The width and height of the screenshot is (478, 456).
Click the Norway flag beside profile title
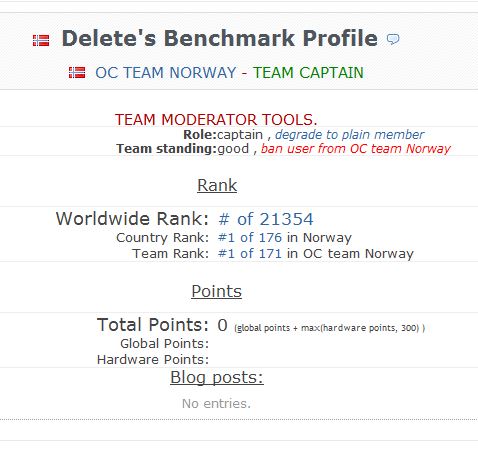tap(41, 40)
